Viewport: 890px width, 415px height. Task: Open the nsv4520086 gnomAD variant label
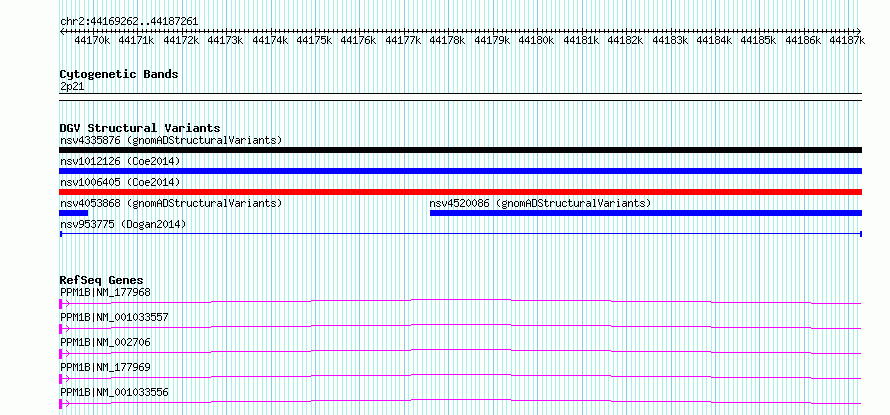540,203
